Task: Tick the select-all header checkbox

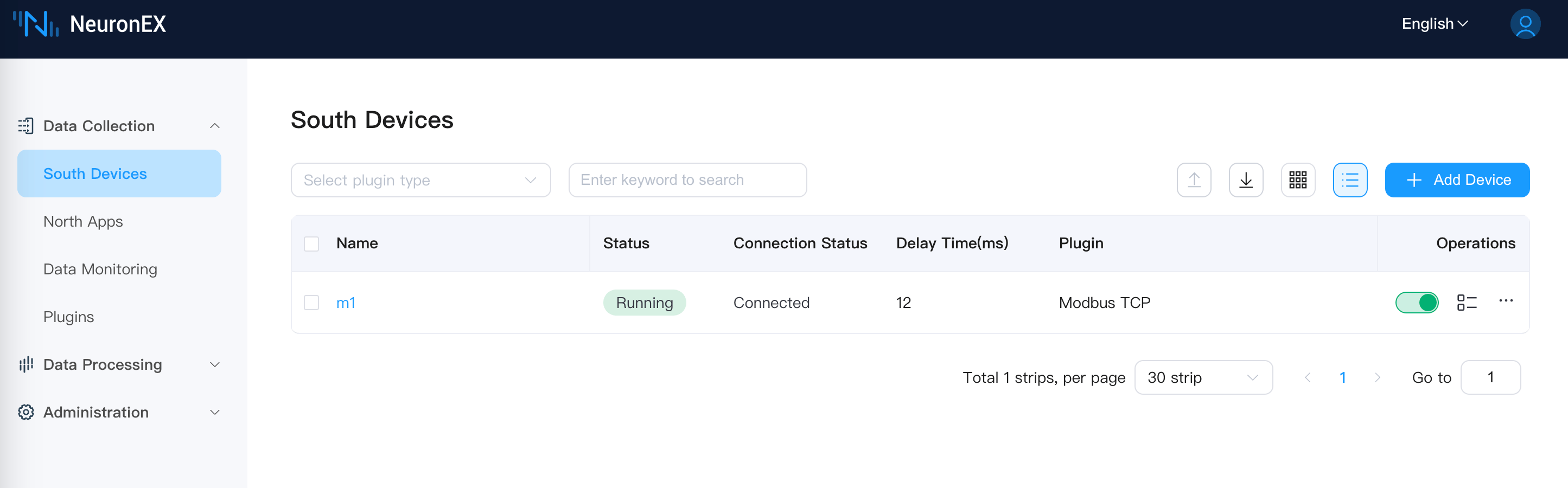Action: (311, 244)
